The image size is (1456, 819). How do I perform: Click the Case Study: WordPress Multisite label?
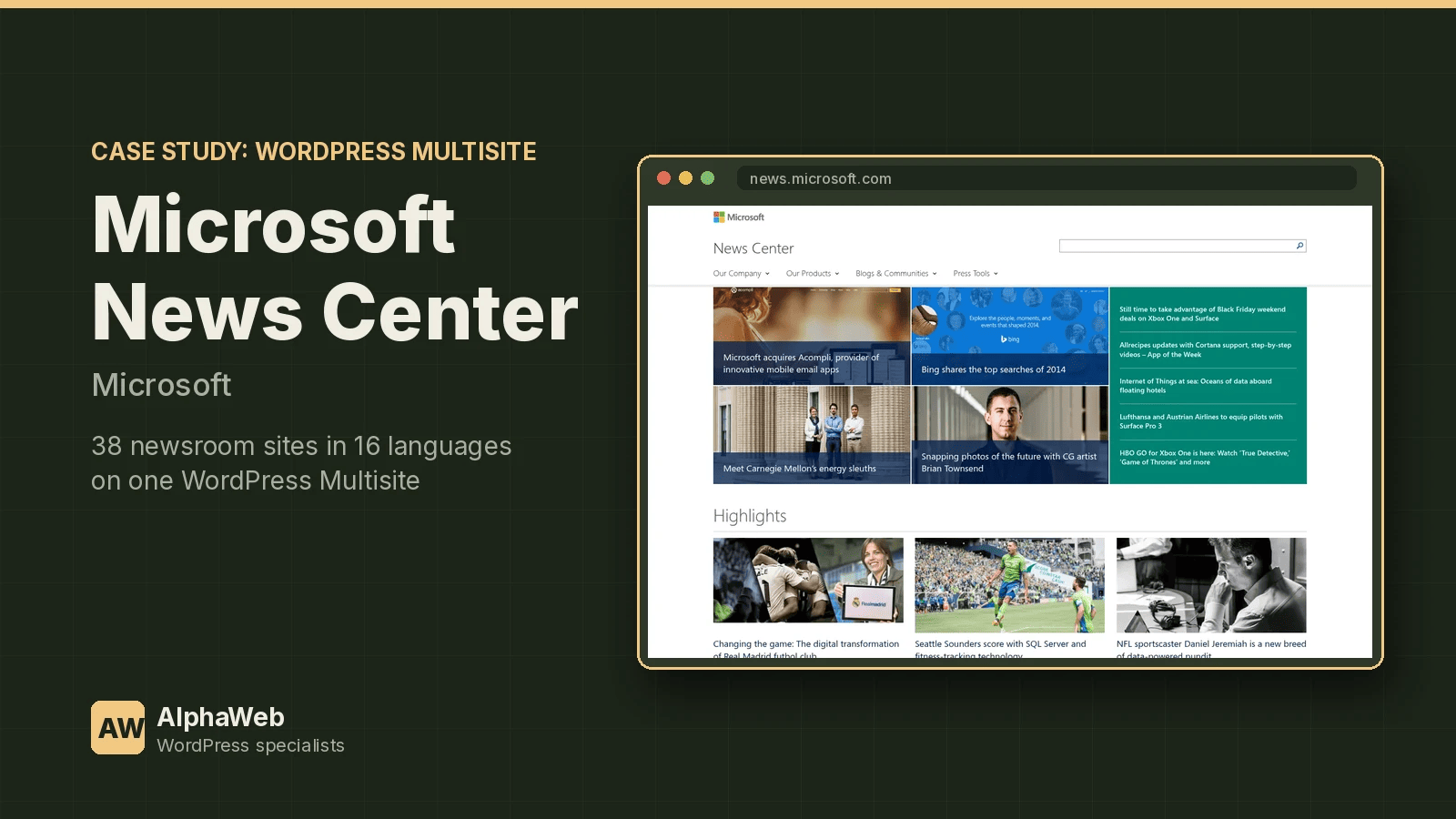(x=314, y=151)
